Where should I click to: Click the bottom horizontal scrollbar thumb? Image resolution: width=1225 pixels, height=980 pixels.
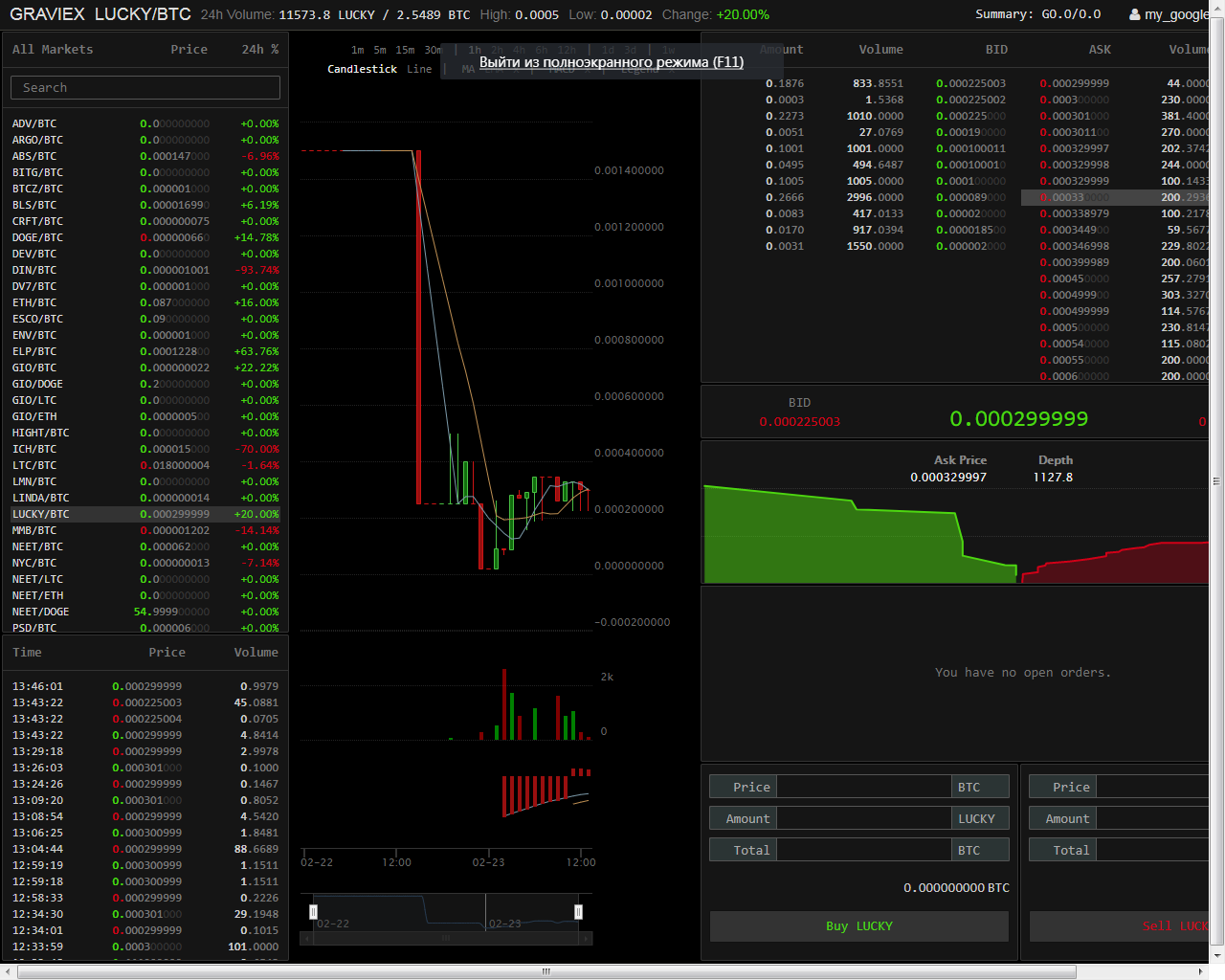click(546, 971)
